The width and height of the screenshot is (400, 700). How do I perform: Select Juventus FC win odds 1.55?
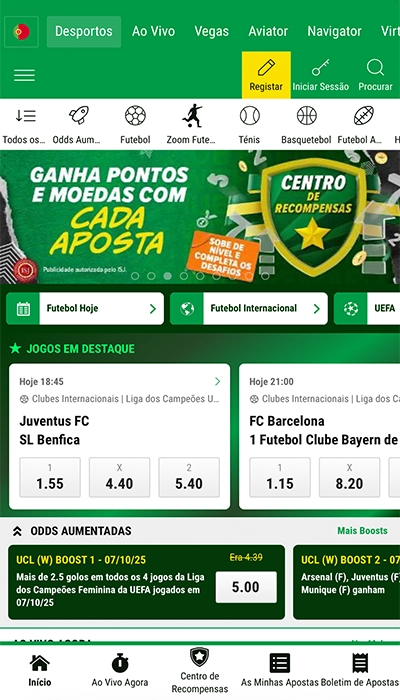[x=50, y=477]
